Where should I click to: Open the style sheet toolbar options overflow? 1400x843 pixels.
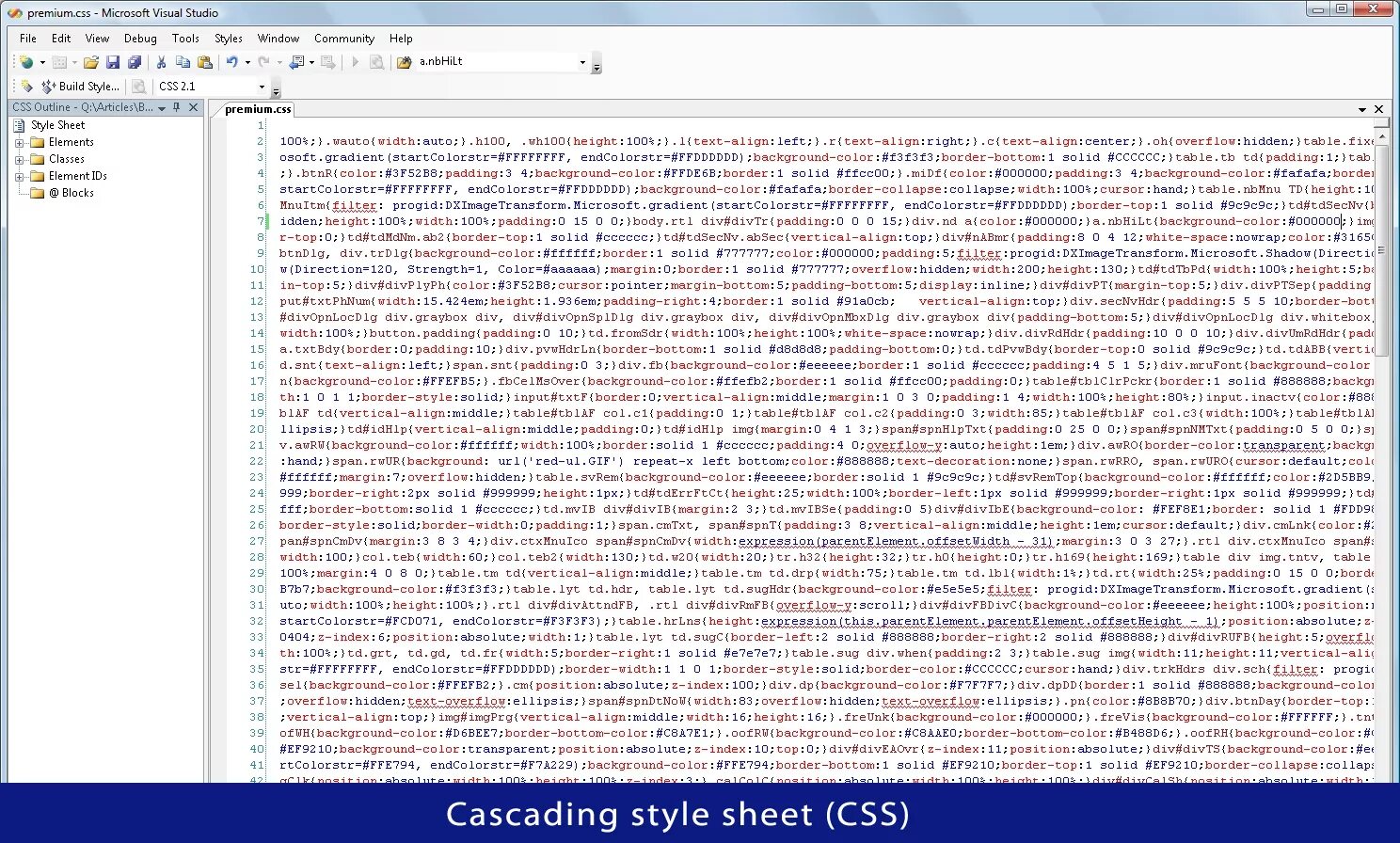click(x=276, y=87)
